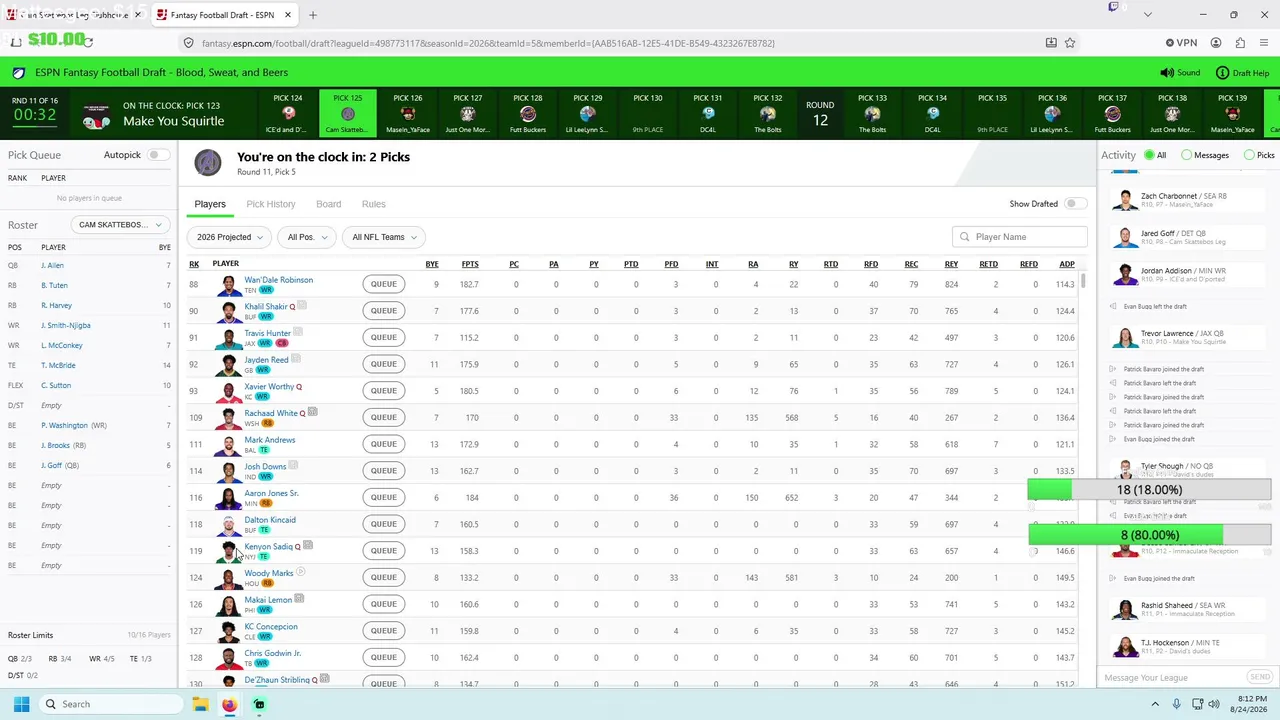Click Khalil Shakir's news note icon
Viewport: 1280px width, 720px height.
(x=302, y=306)
